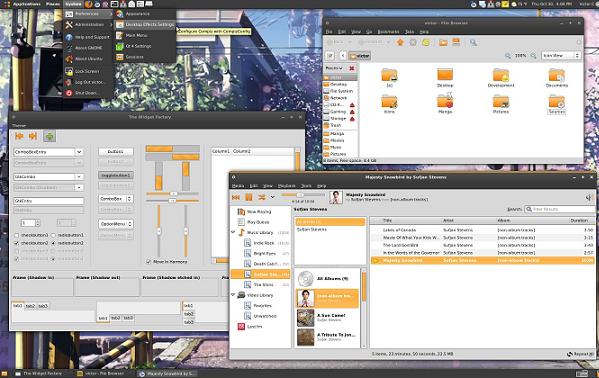Collapse the Video Library tree in music player

click(233, 295)
